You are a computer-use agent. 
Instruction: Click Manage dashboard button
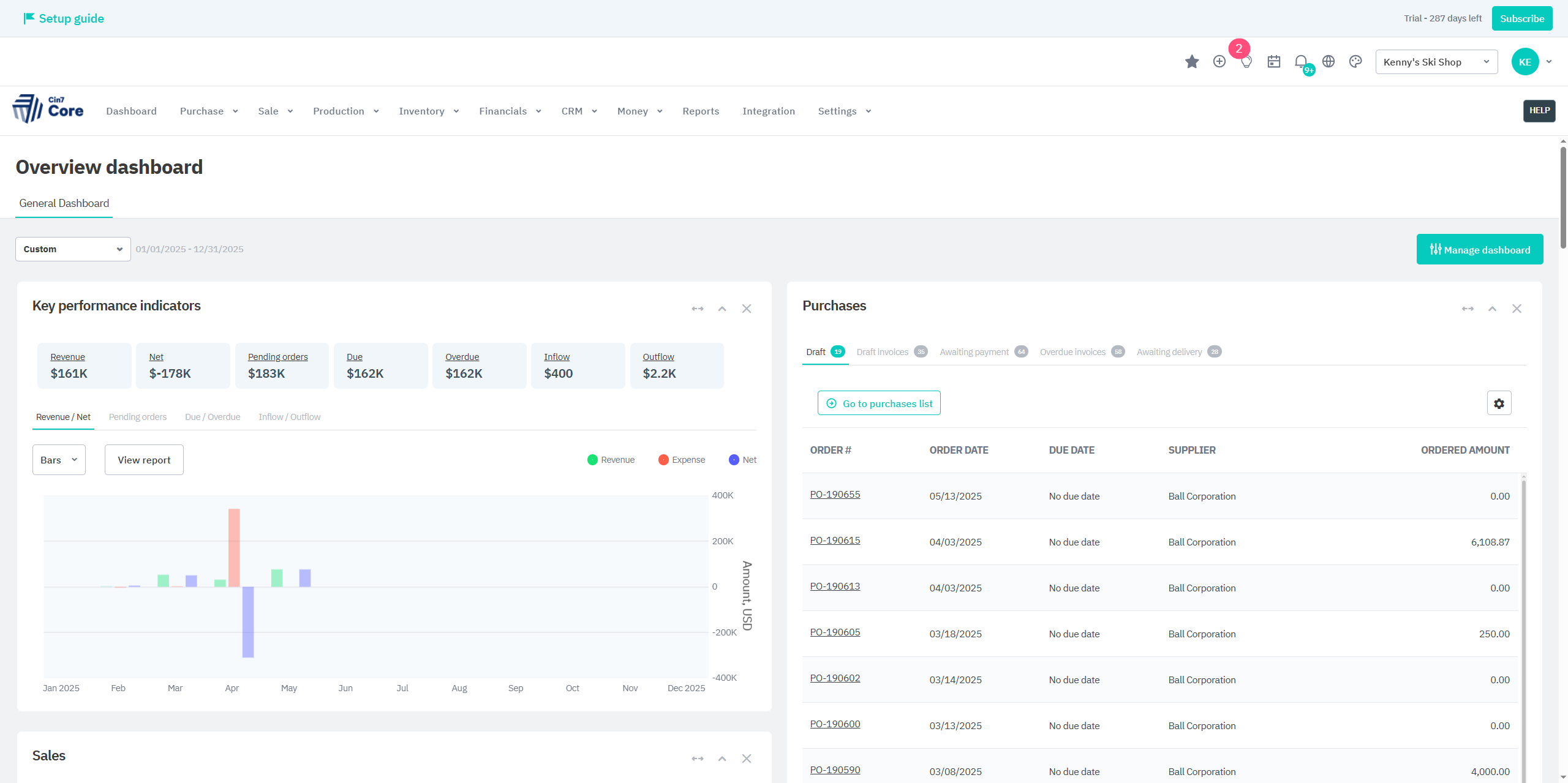[1479, 250]
